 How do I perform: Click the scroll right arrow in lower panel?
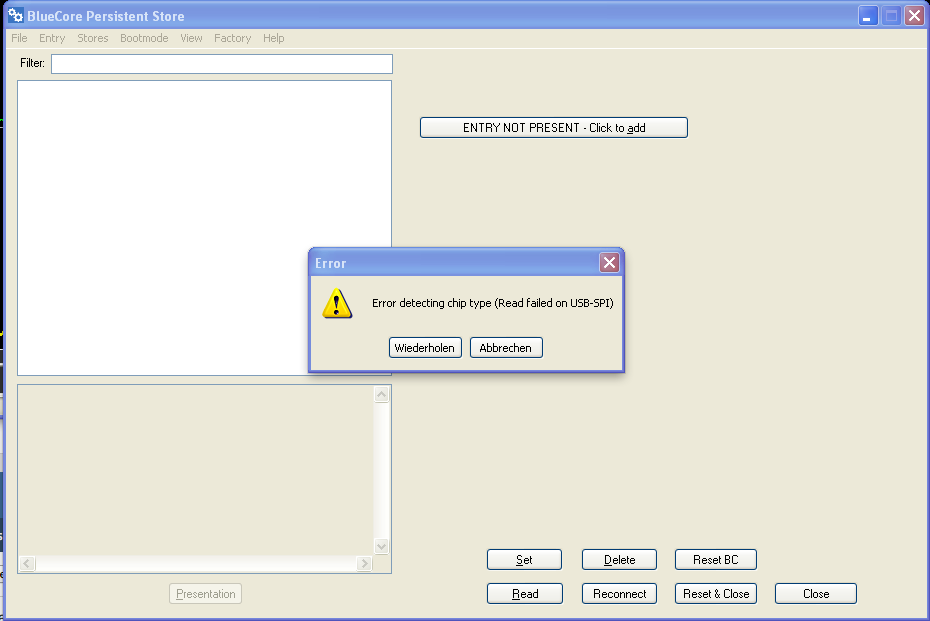click(363, 564)
